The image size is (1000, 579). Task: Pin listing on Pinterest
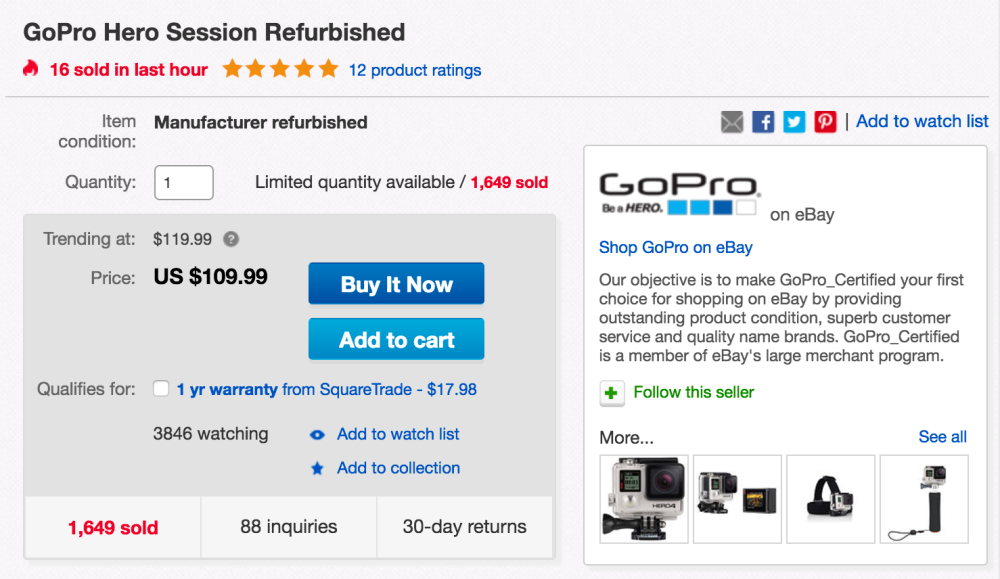pyautogui.click(x=825, y=122)
